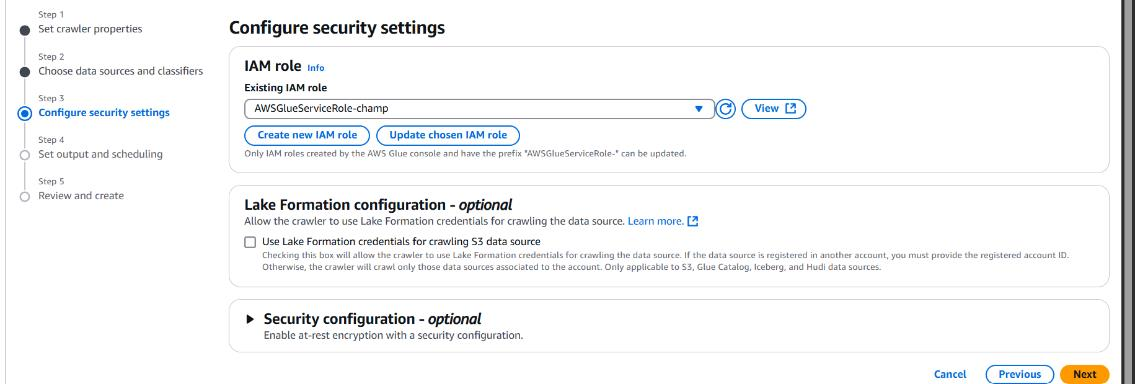Image resolution: width=1135 pixels, height=384 pixels.
Task: Click external link icon next to Learn more
Action: coord(693,221)
